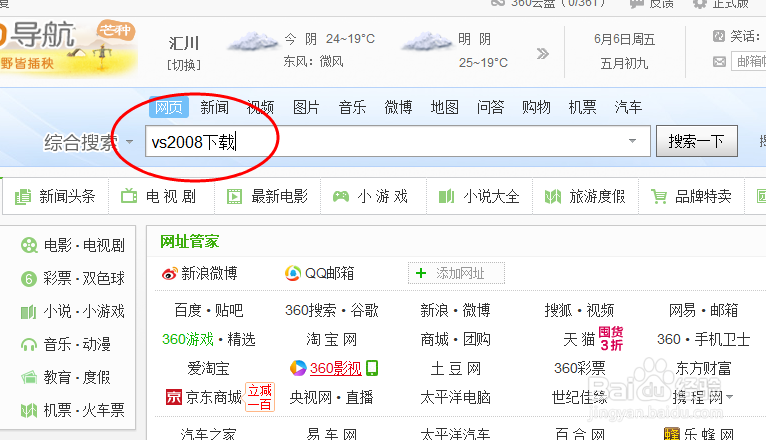Click the JD red 京 logo

173,397
